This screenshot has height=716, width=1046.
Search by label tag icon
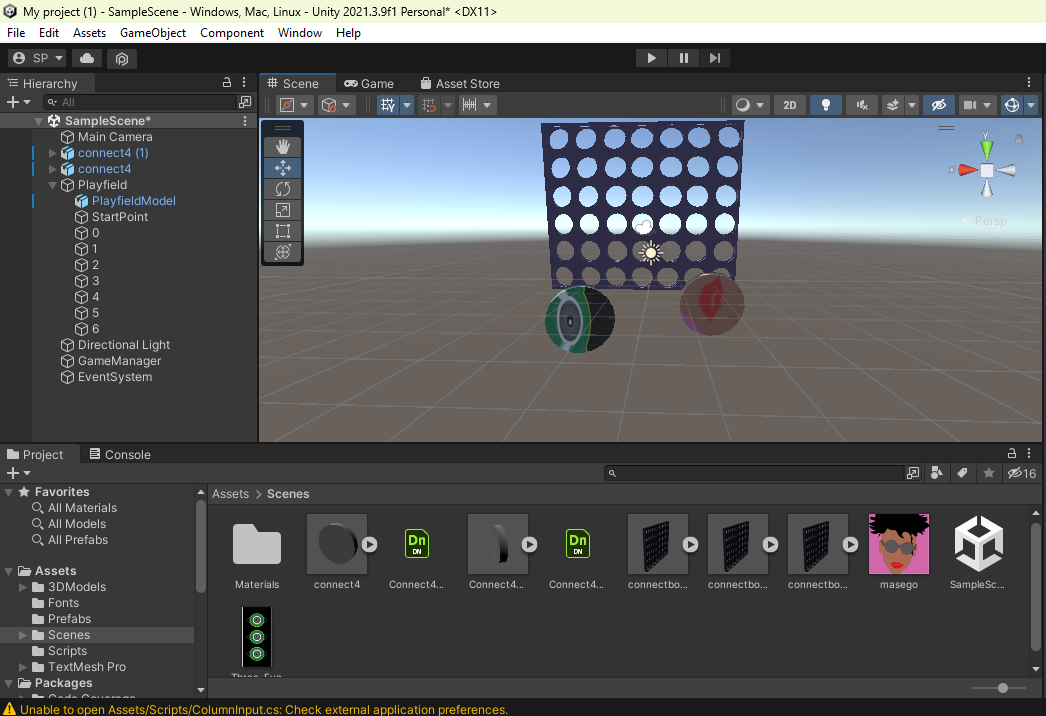[962, 473]
